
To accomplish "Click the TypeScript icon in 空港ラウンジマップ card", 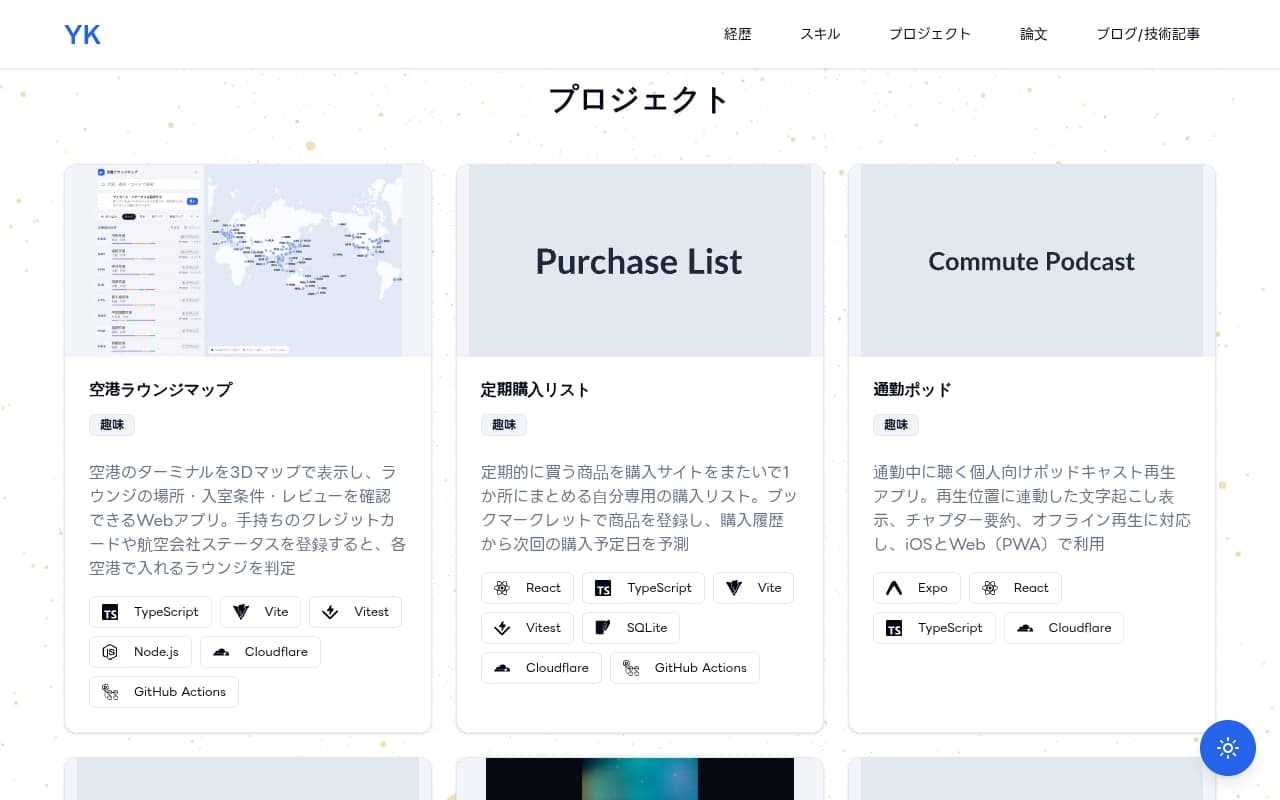I will coord(110,612).
